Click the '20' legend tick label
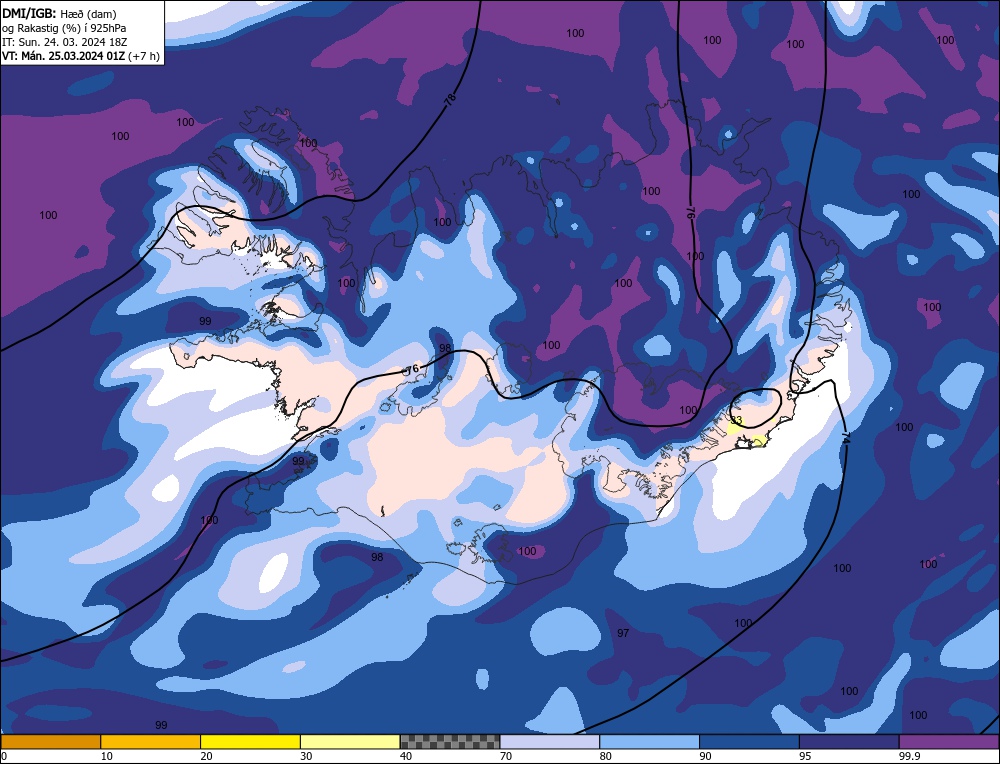The height and width of the screenshot is (764, 1000). click(x=206, y=756)
